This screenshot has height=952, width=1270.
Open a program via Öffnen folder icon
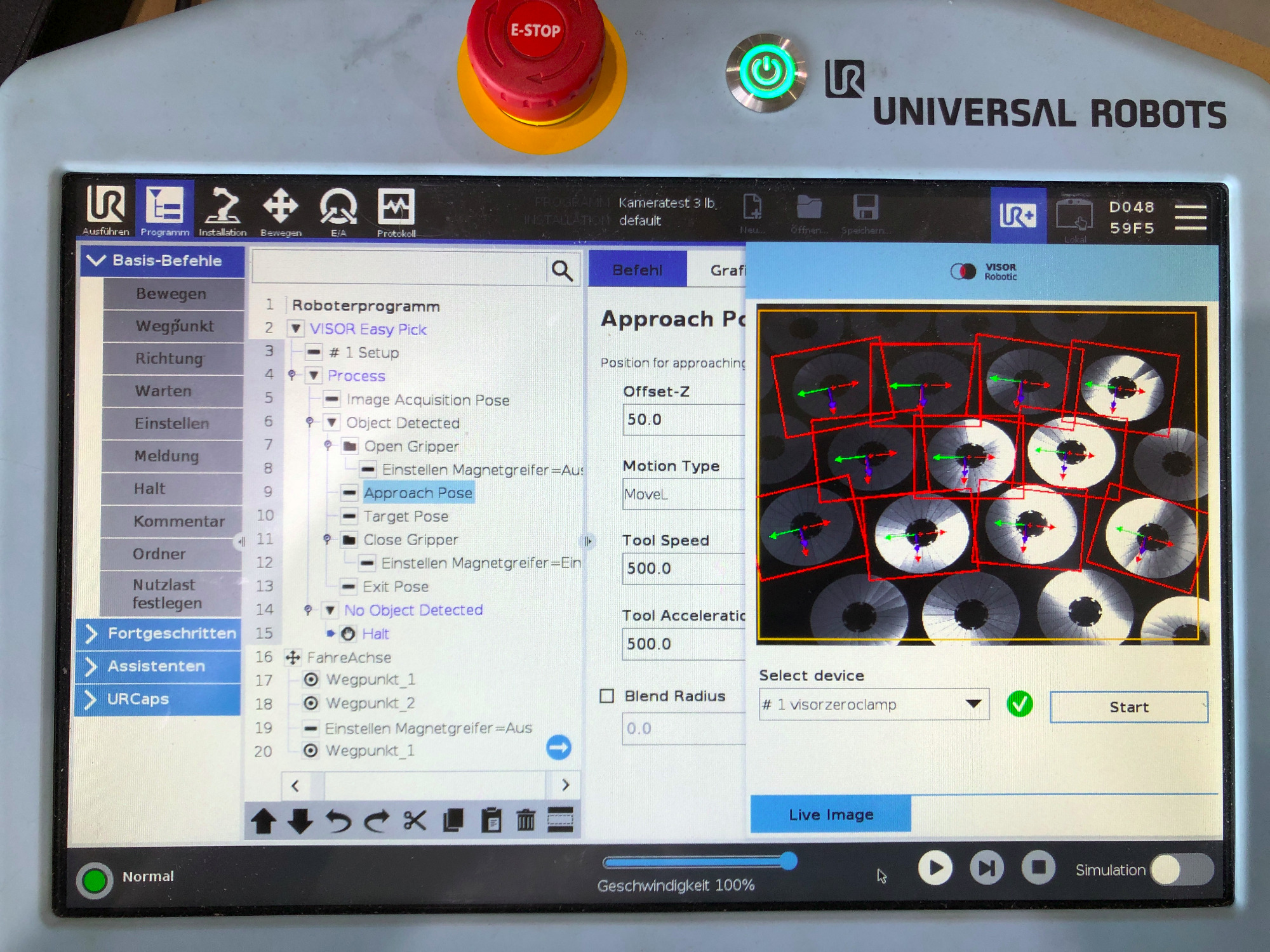point(809,213)
